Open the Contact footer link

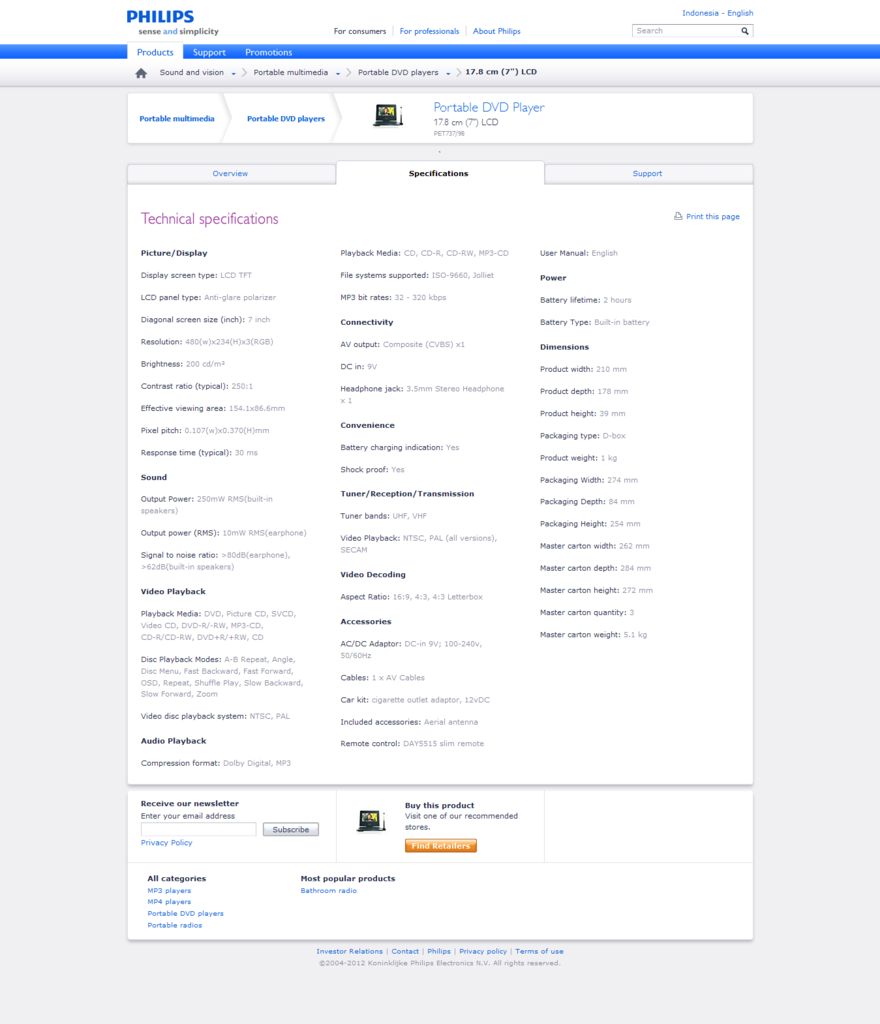coord(405,952)
